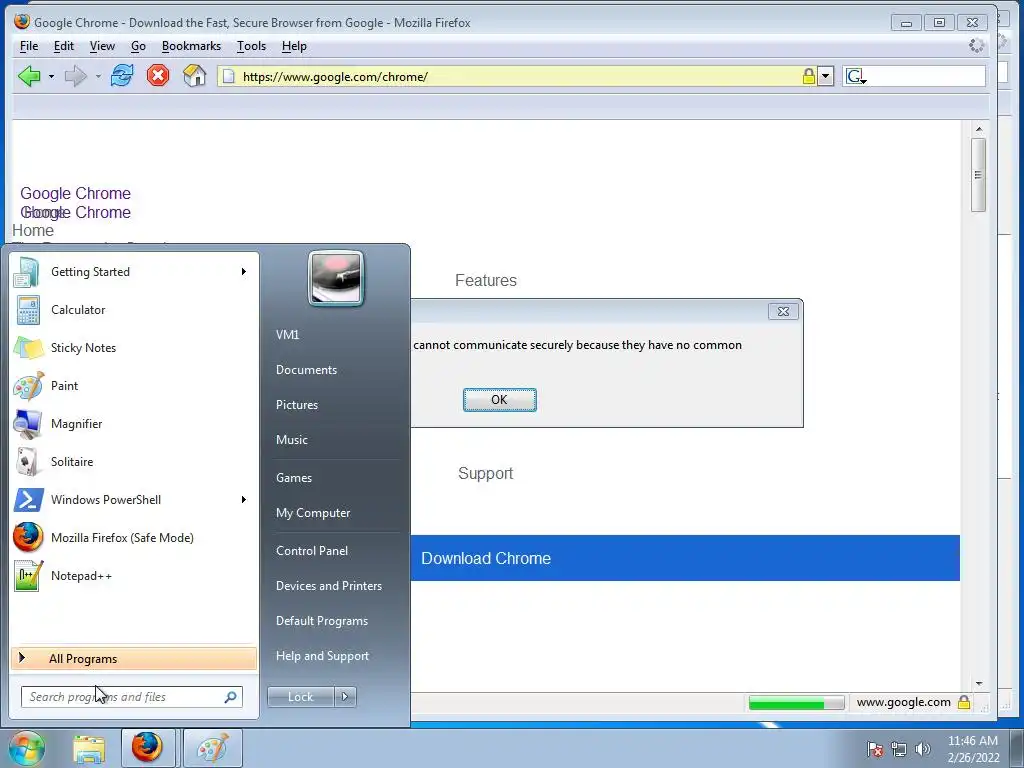Open Solitaire from the Start menu
Viewport: 1024px width, 768px height.
click(134, 461)
